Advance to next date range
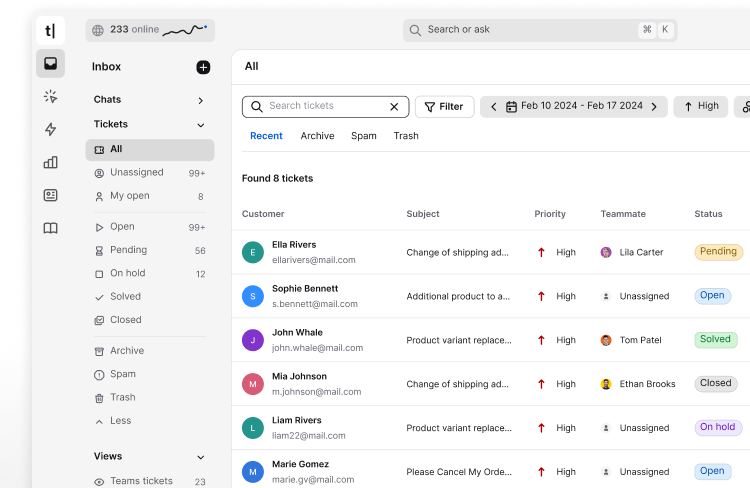 coord(655,107)
